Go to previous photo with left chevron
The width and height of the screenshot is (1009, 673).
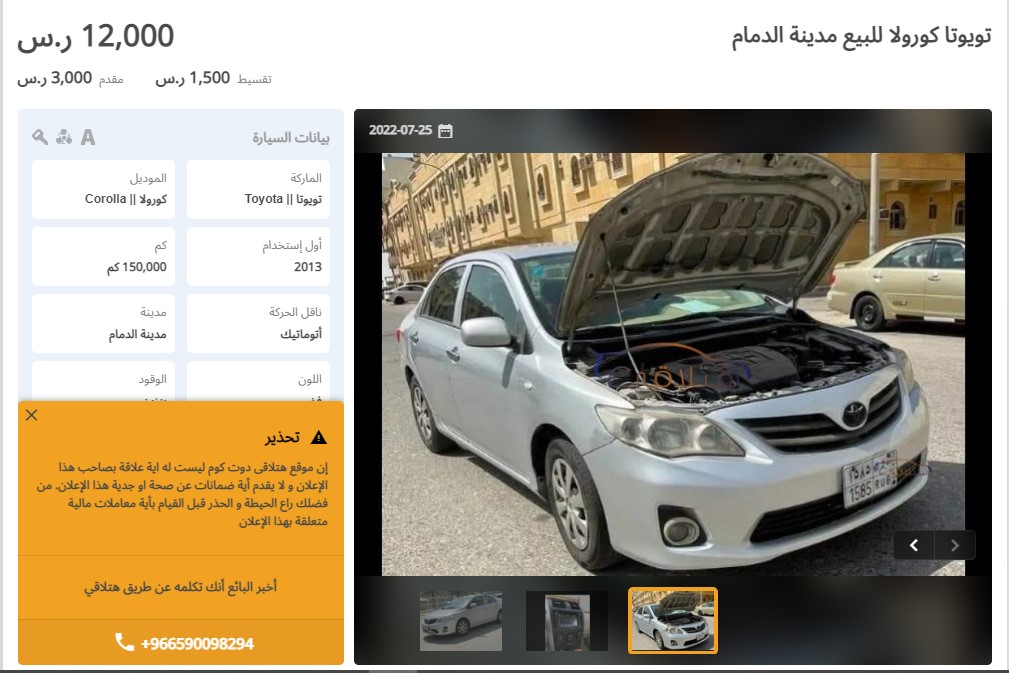(x=914, y=546)
